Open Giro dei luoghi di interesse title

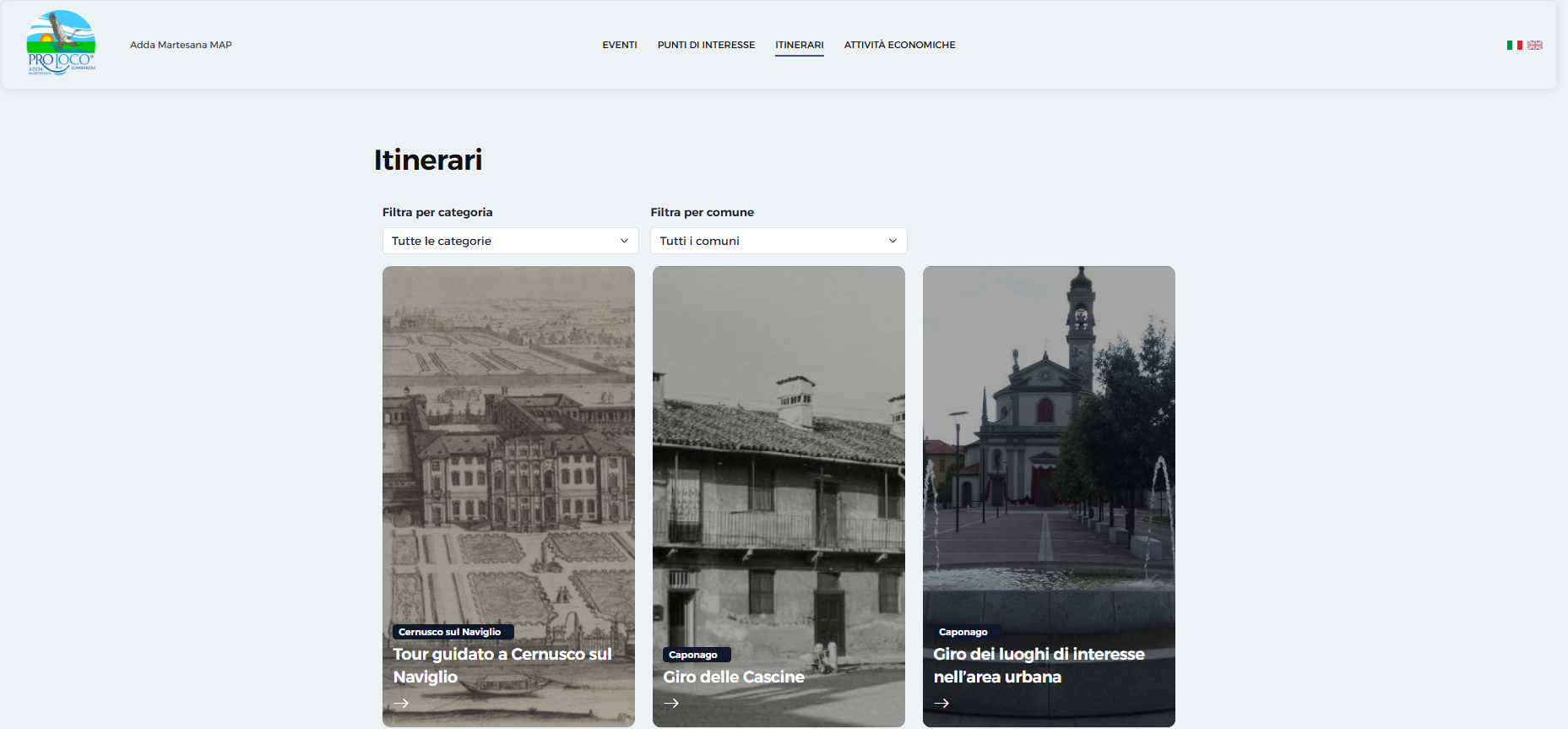1039,666
